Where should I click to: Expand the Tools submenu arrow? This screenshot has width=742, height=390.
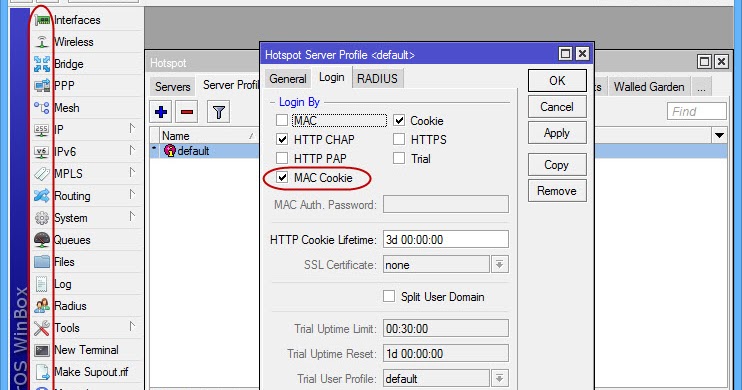[132, 326]
